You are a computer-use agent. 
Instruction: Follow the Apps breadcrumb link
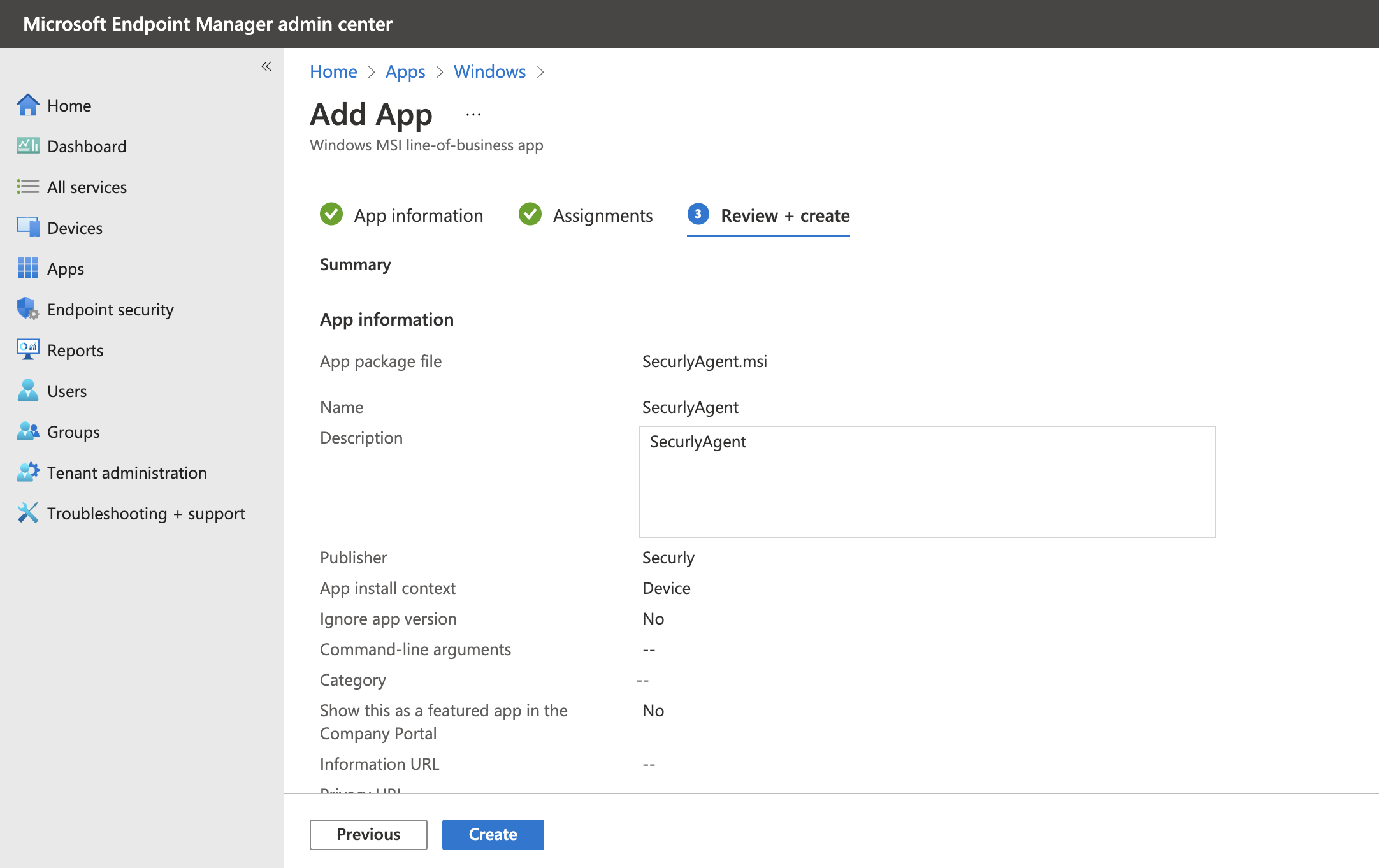405,71
